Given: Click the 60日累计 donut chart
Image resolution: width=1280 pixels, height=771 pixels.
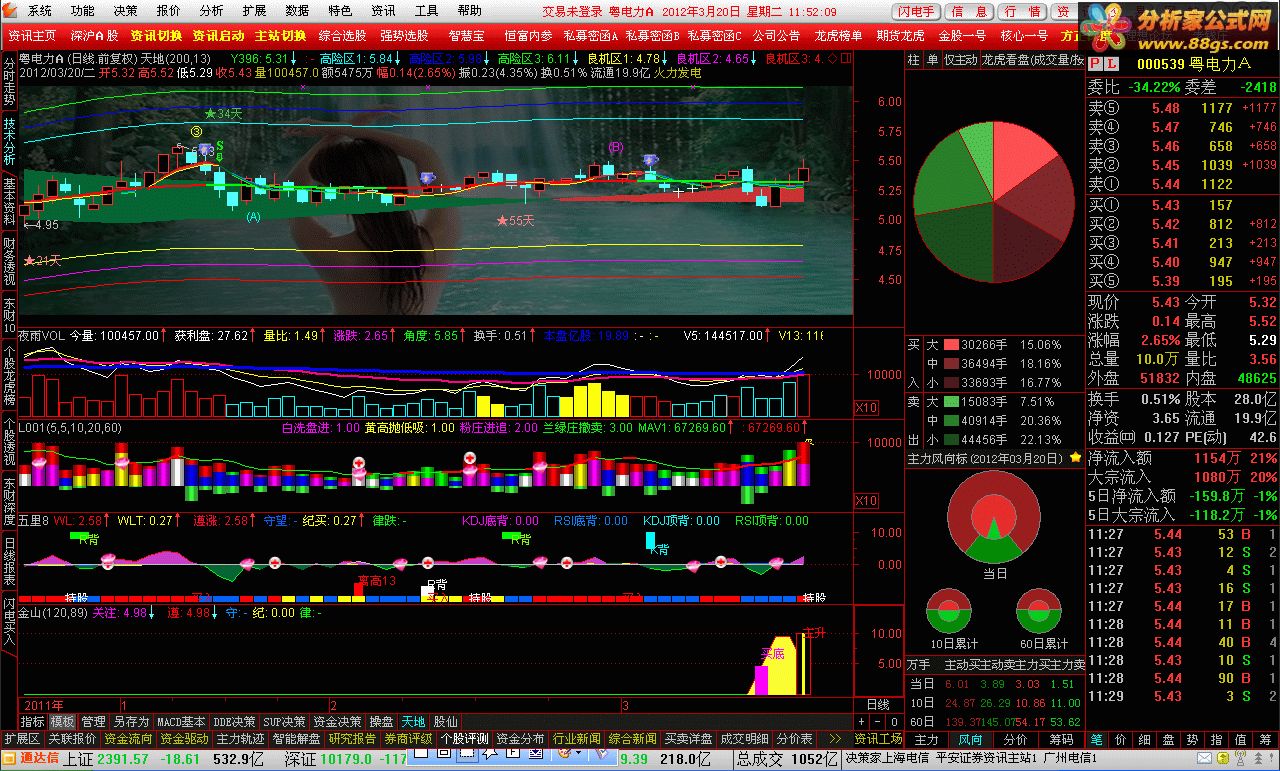Looking at the screenshot, I should (1039, 612).
